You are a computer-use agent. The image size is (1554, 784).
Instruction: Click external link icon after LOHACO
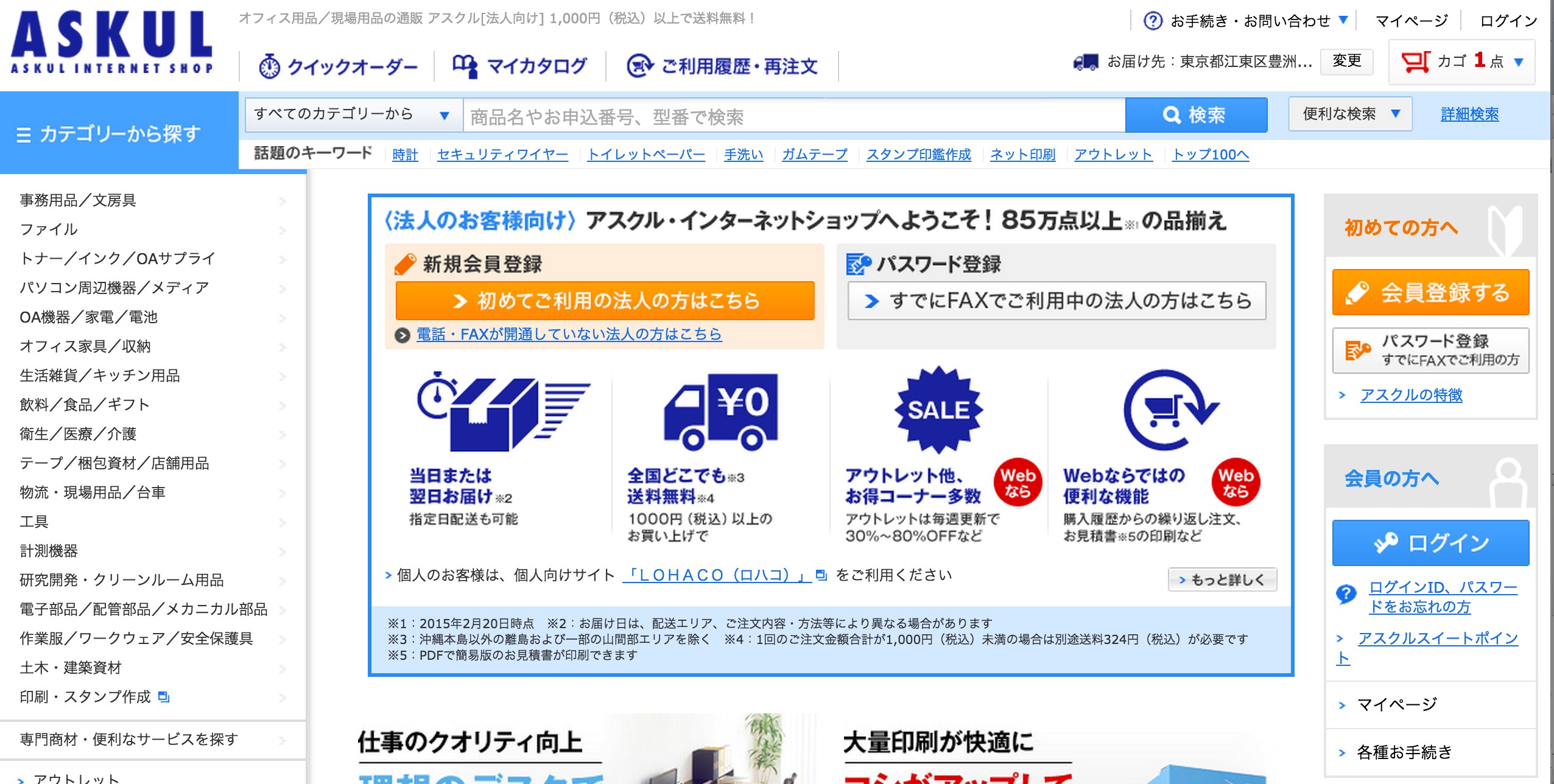[x=821, y=575]
